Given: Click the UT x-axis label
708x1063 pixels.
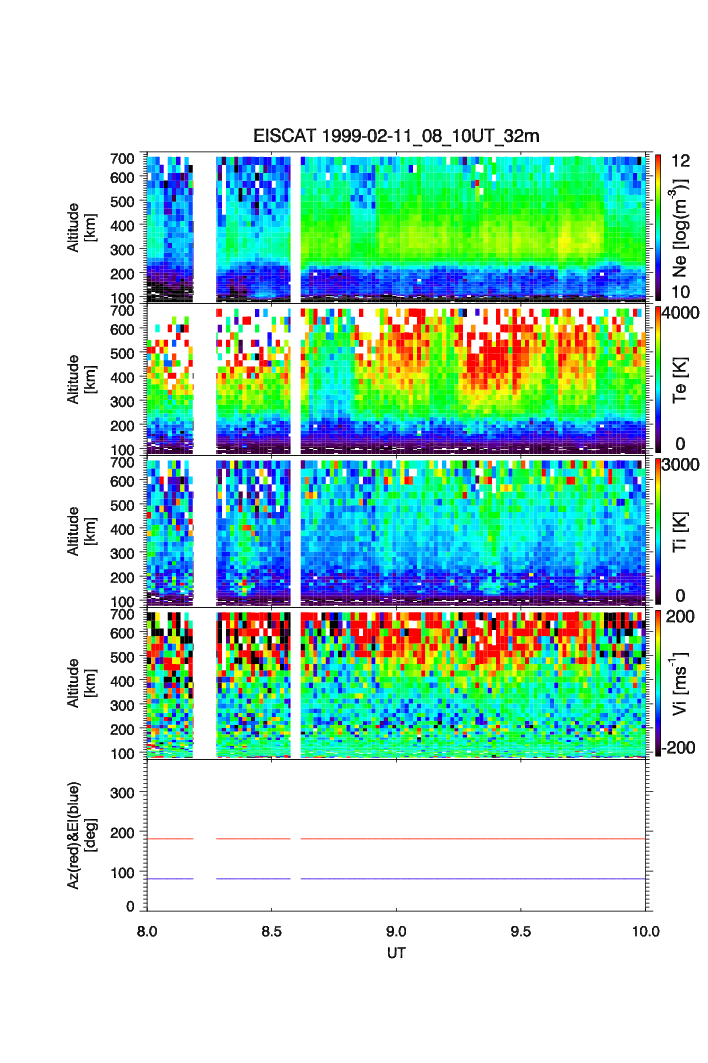Looking at the screenshot, I should pos(397,953).
